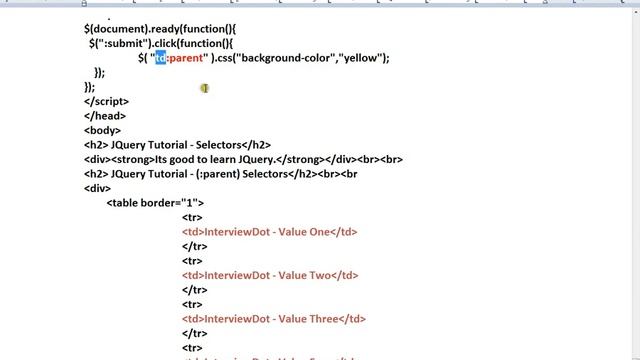Viewport: 640px width, 360px height.
Task: Click "InterviewDot - Value Two" cell line
Action: [x=270, y=276]
